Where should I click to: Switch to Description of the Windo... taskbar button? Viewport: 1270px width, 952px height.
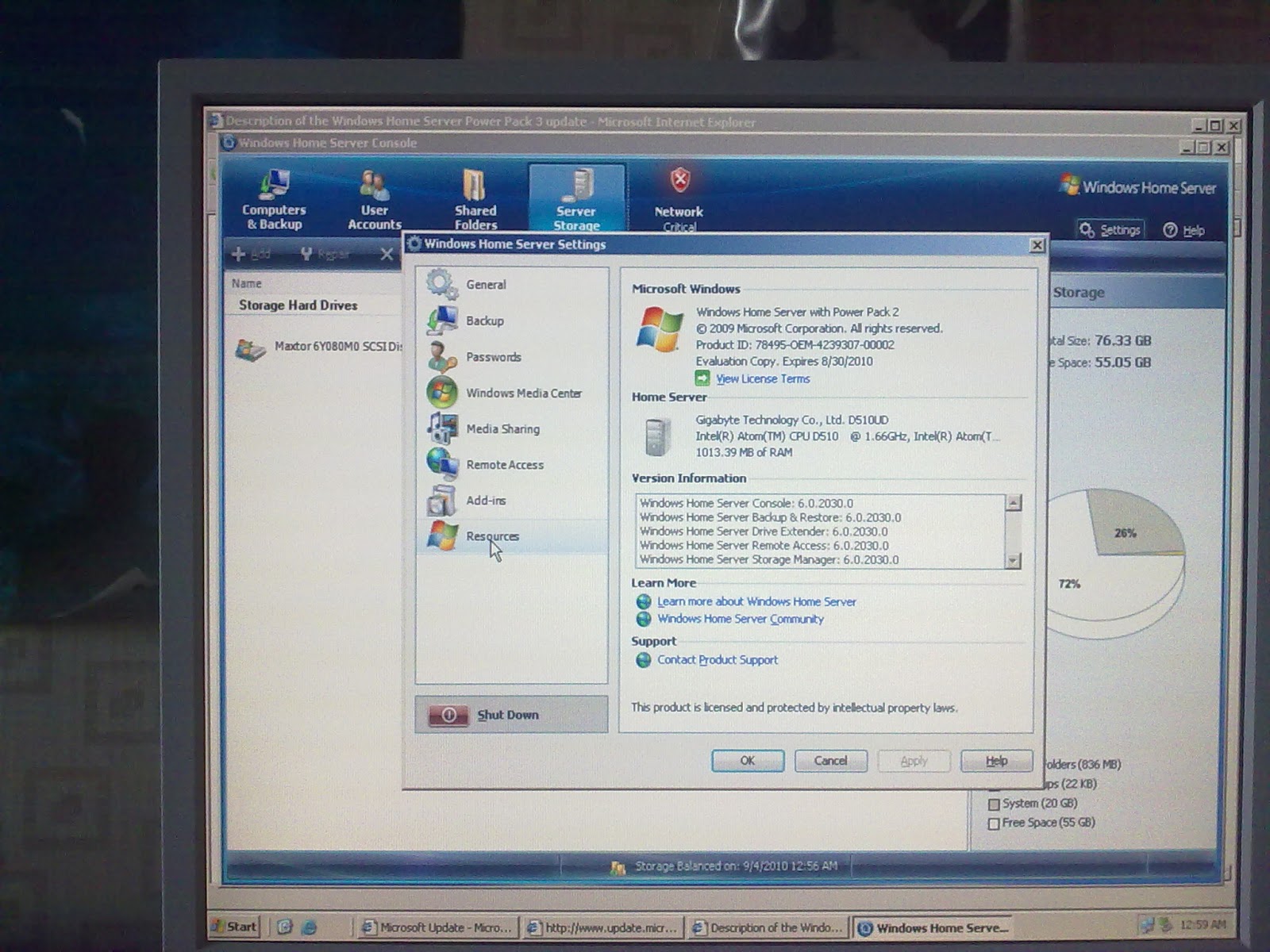768,927
